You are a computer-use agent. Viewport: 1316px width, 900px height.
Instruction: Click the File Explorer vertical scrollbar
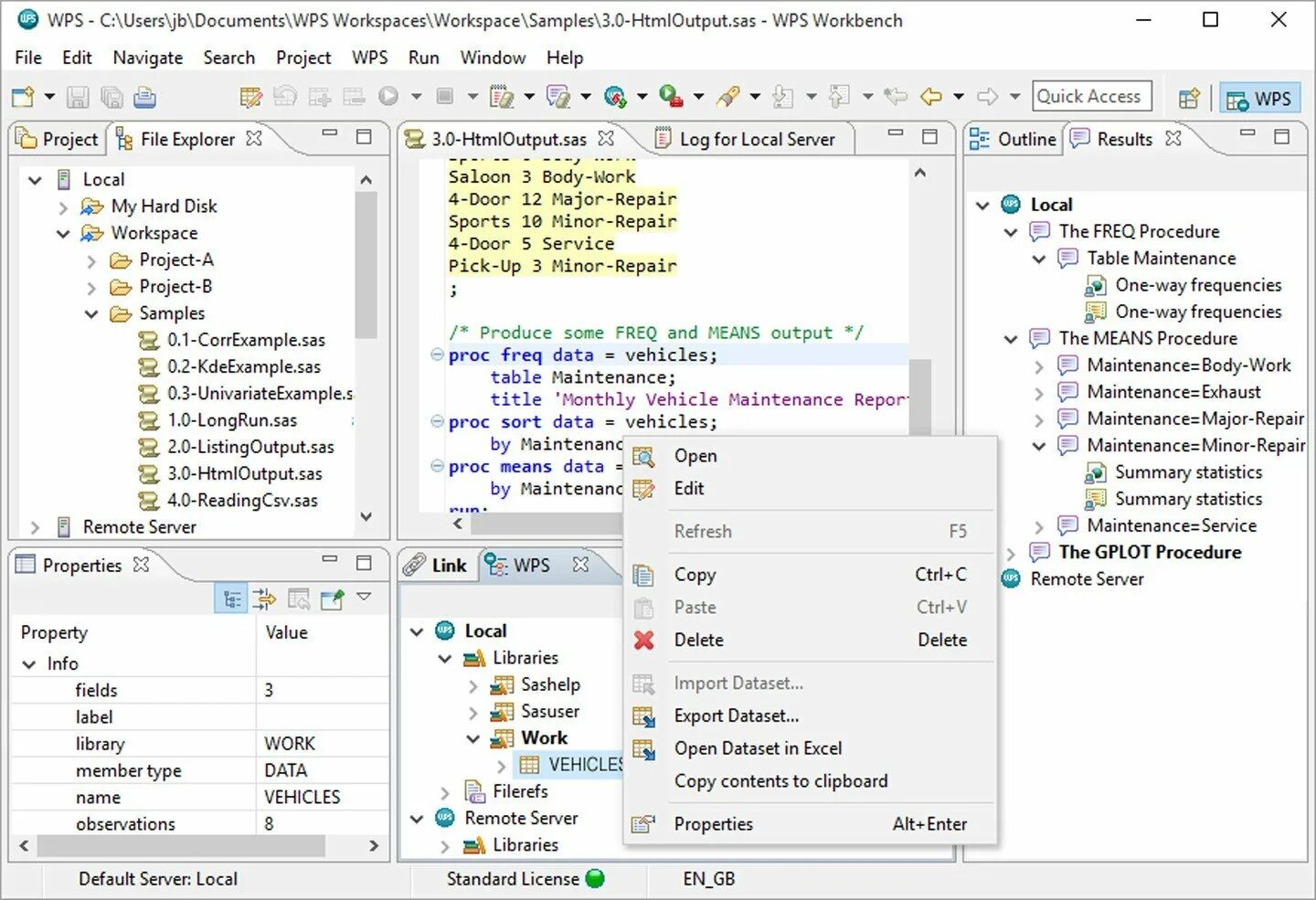[366, 265]
